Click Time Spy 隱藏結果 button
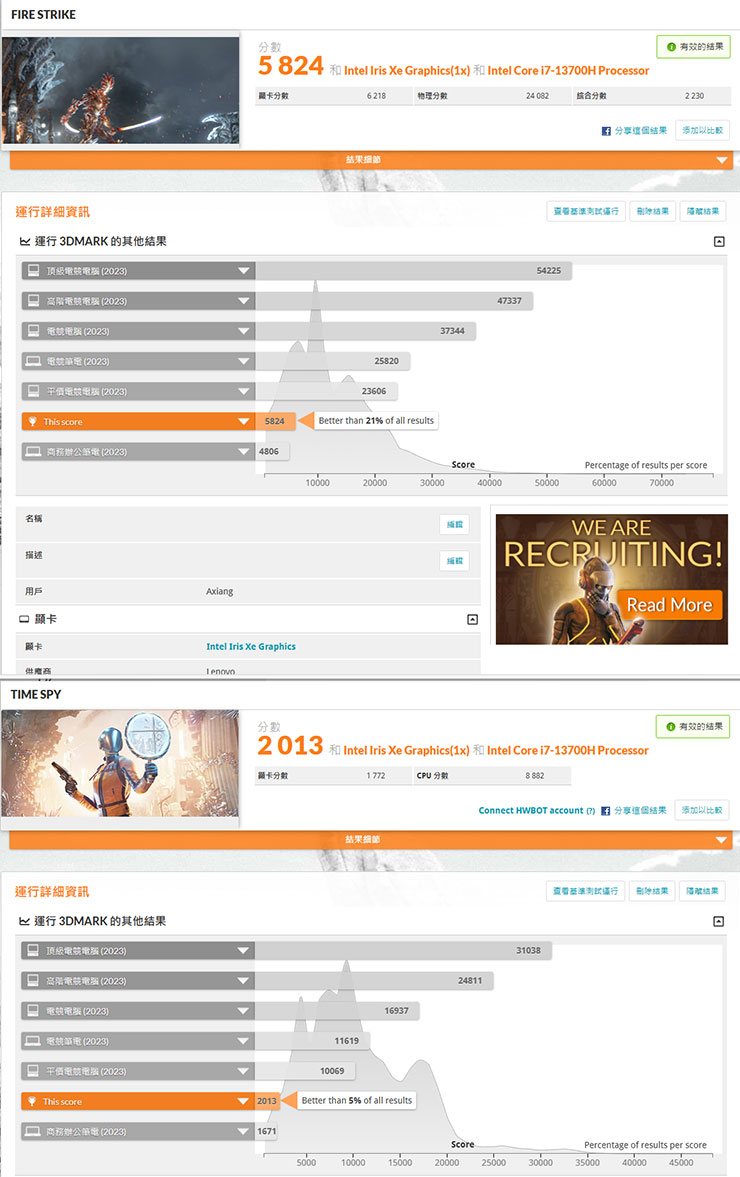Image resolution: width=740 pixels, height=1177 pixels. pyautogui.click(x=702, y=892)
